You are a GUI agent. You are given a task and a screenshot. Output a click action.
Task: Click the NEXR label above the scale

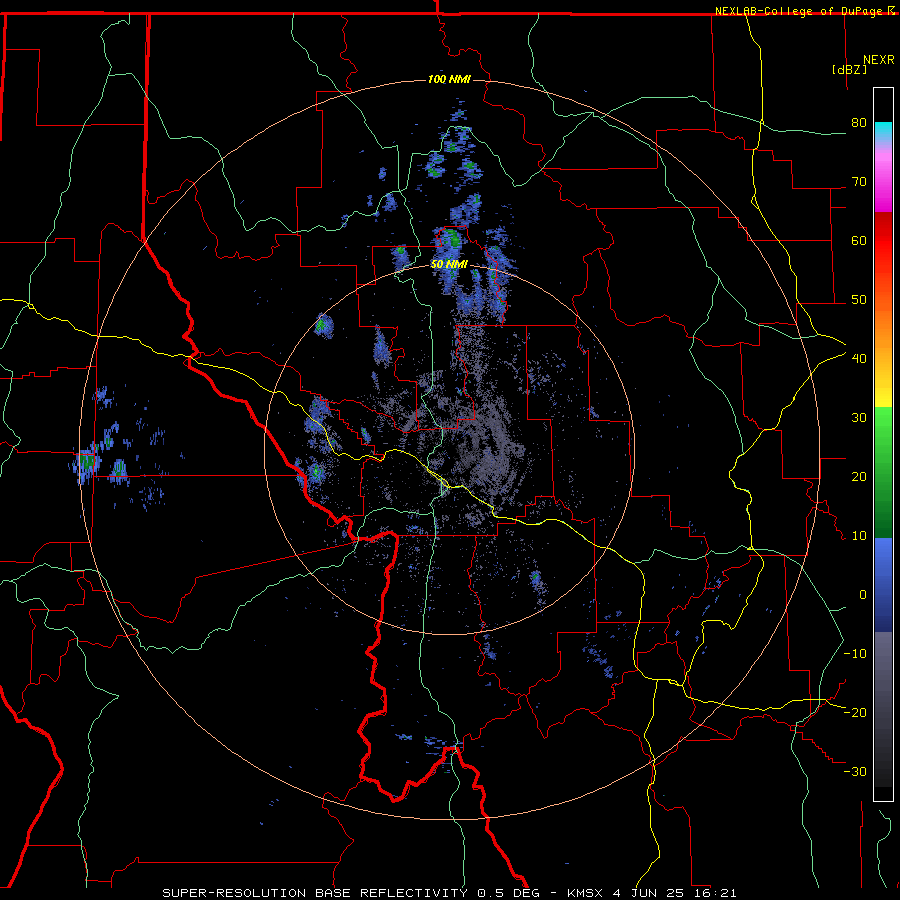tap(879, 60)
